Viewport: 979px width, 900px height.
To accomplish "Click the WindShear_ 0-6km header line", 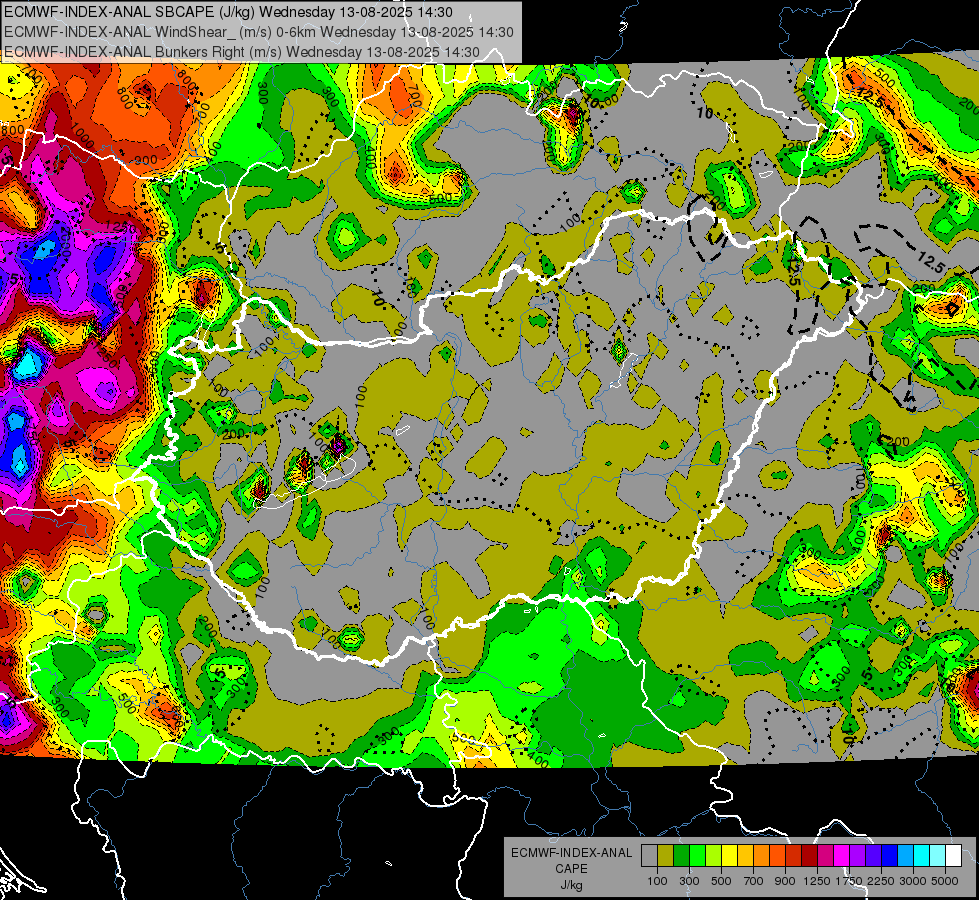I will (258, 32).
